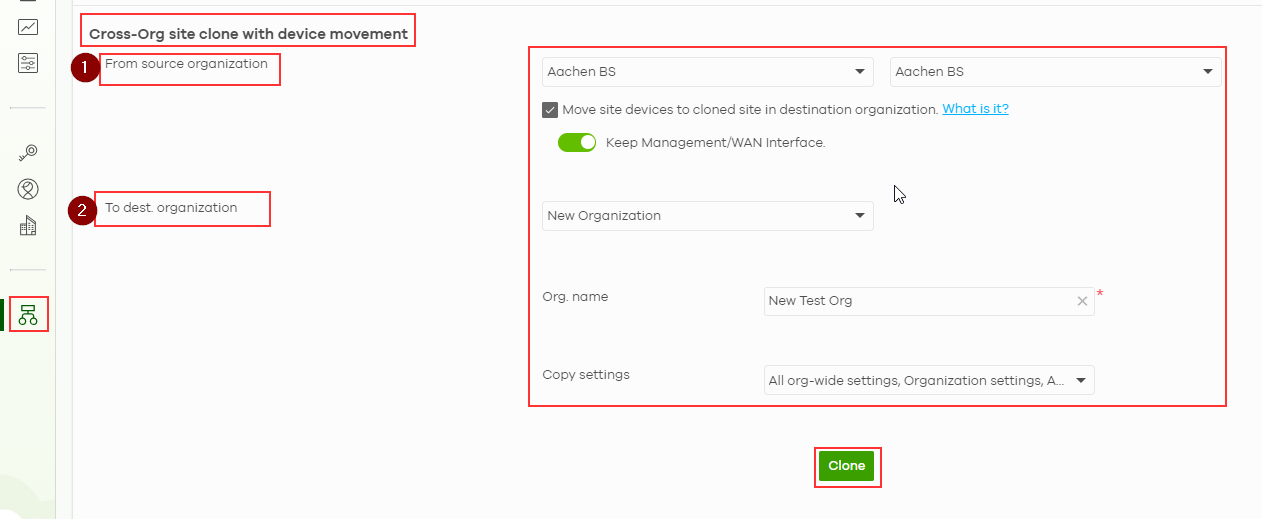Toggle off Keep Management/WAN Interface switch
Screen dimensions: 1262x519
coord(577,143)
